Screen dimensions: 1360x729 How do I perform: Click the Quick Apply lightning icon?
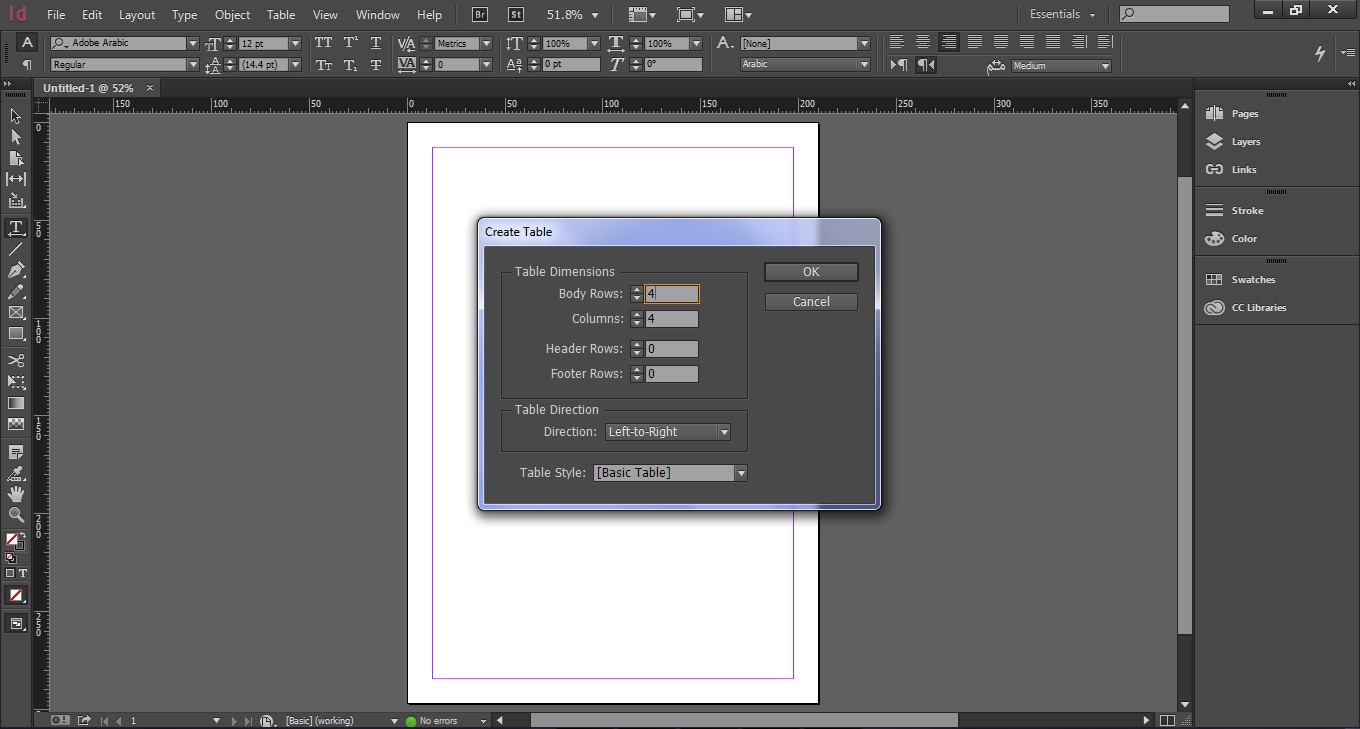tap(1320, 53)
